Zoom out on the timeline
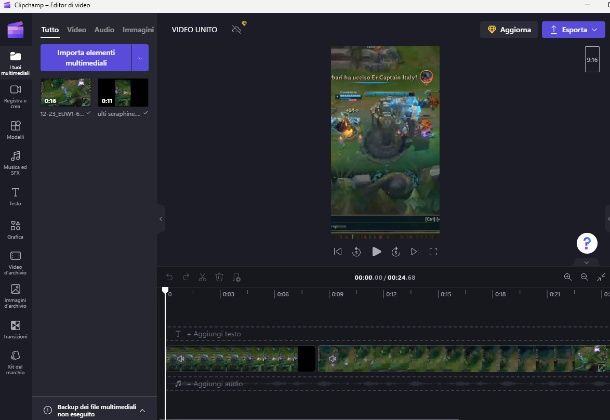The width and height of the screenshot is (610, 420). [x=584, y=277]
